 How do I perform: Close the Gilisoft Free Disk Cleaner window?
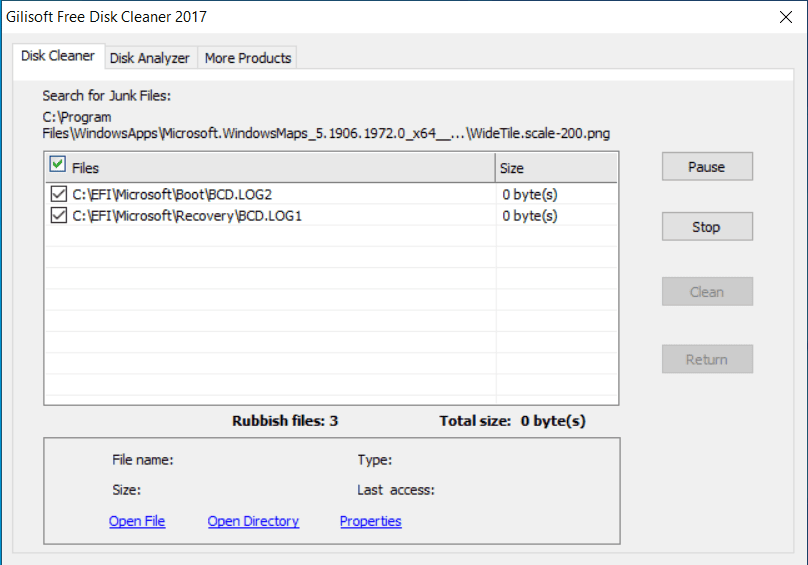click(786, 17)
